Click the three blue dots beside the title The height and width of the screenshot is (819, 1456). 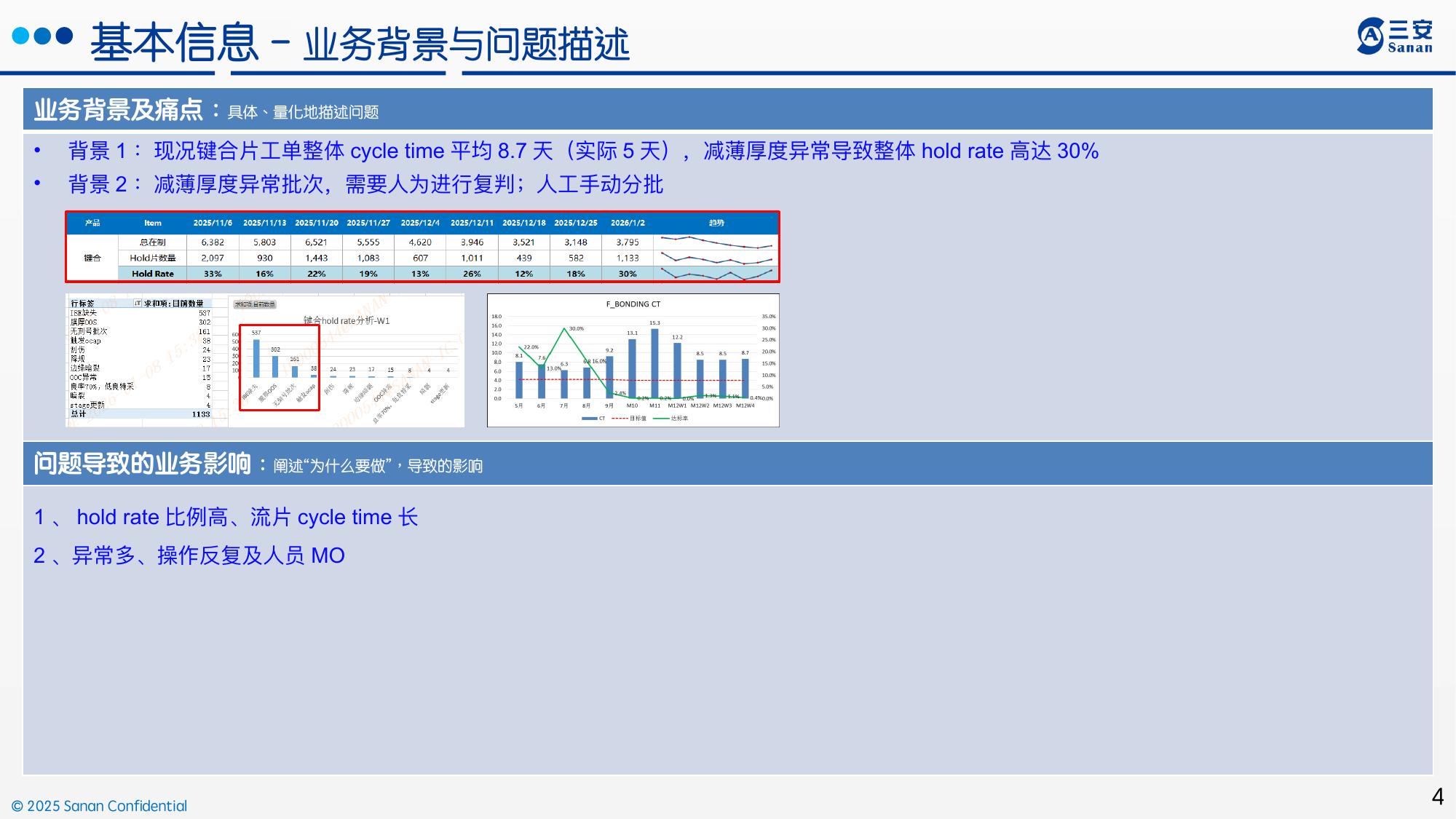coord(43,36)
